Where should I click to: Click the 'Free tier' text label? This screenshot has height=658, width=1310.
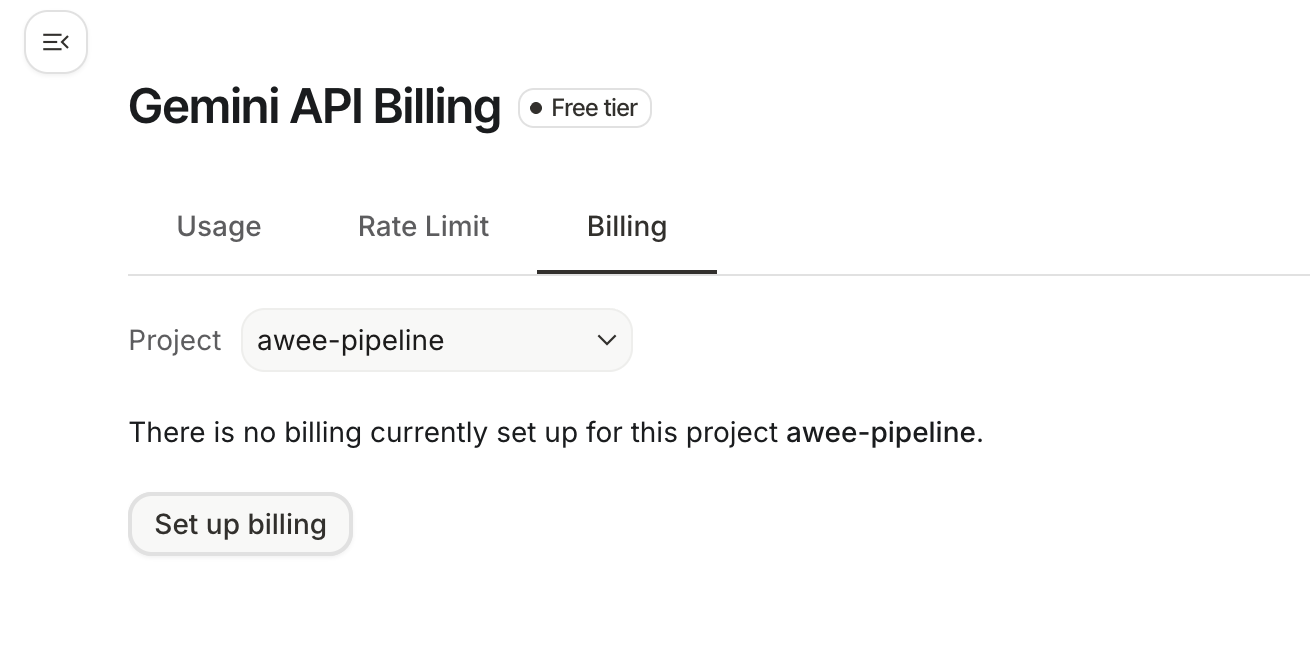click(594, 108)
